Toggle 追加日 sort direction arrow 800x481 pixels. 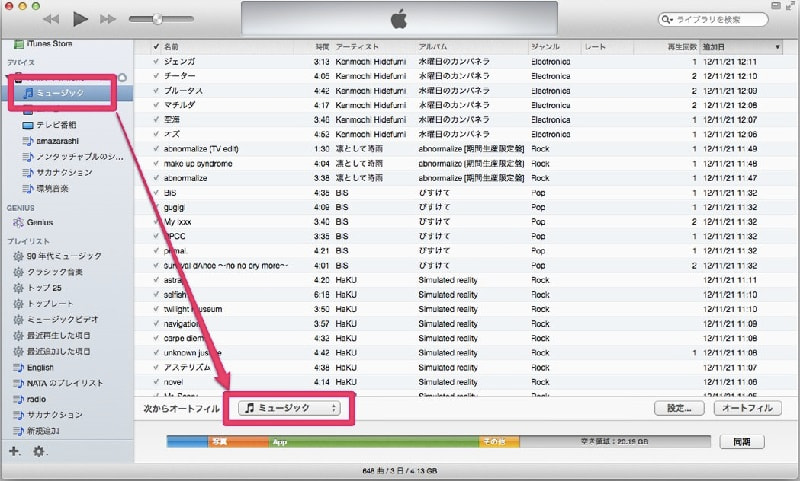tap(778, 47)
